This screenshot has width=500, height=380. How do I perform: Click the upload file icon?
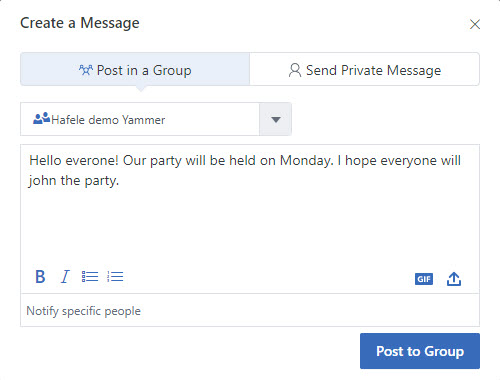[x=454, y=279]
